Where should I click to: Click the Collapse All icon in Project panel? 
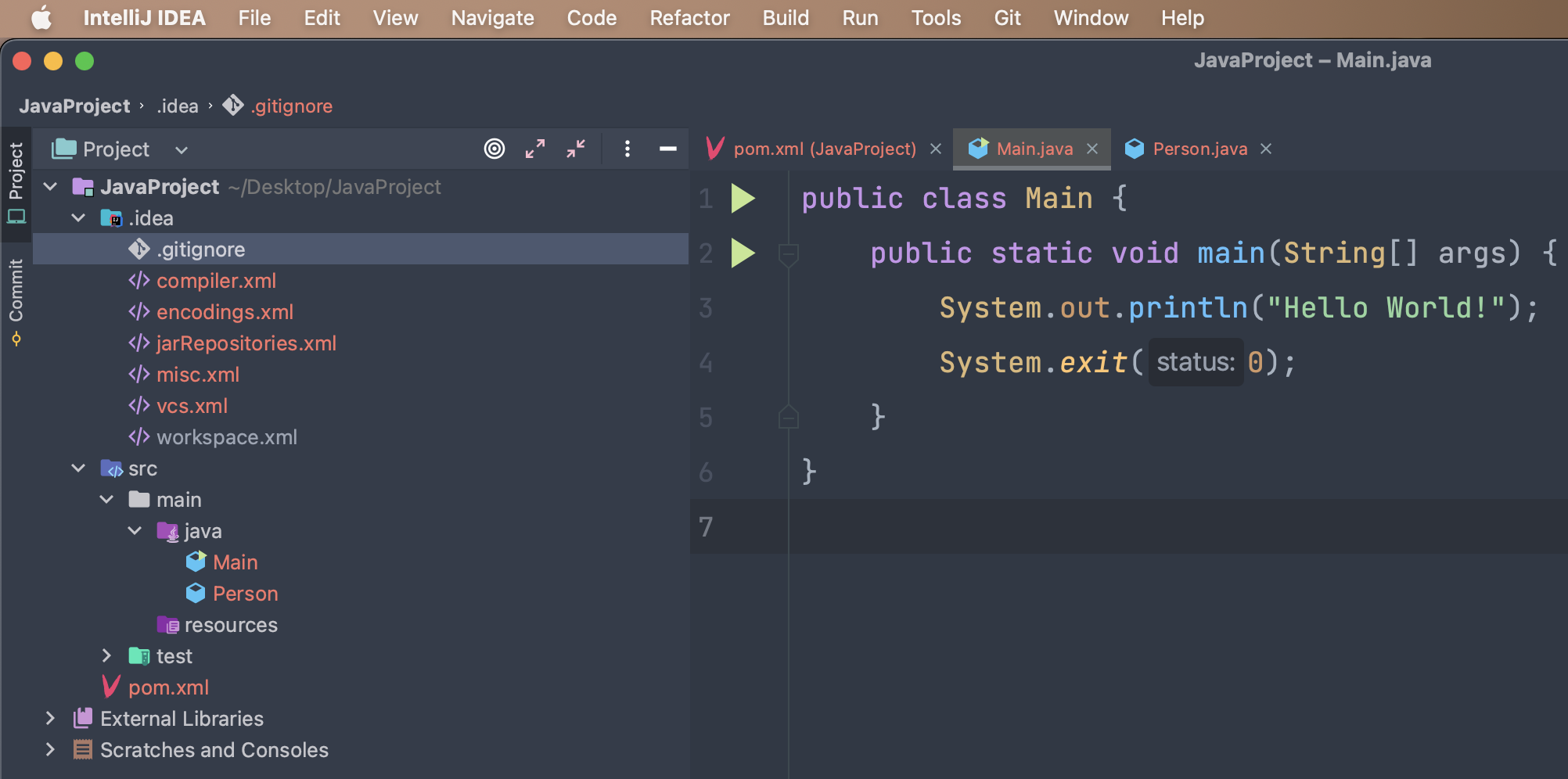[x=576, y=149]
